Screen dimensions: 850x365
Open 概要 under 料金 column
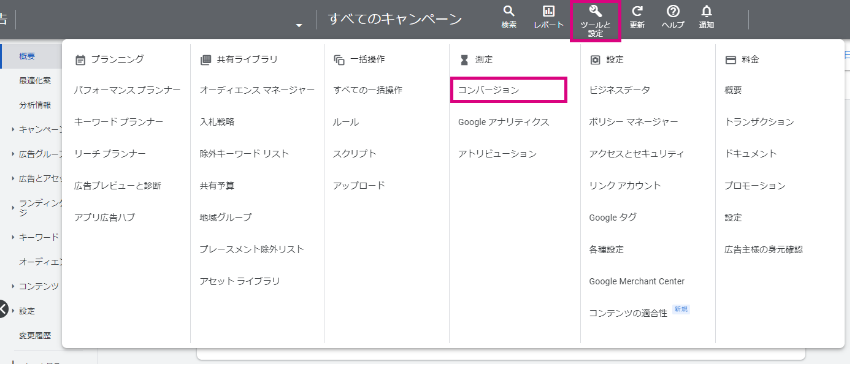733,90
